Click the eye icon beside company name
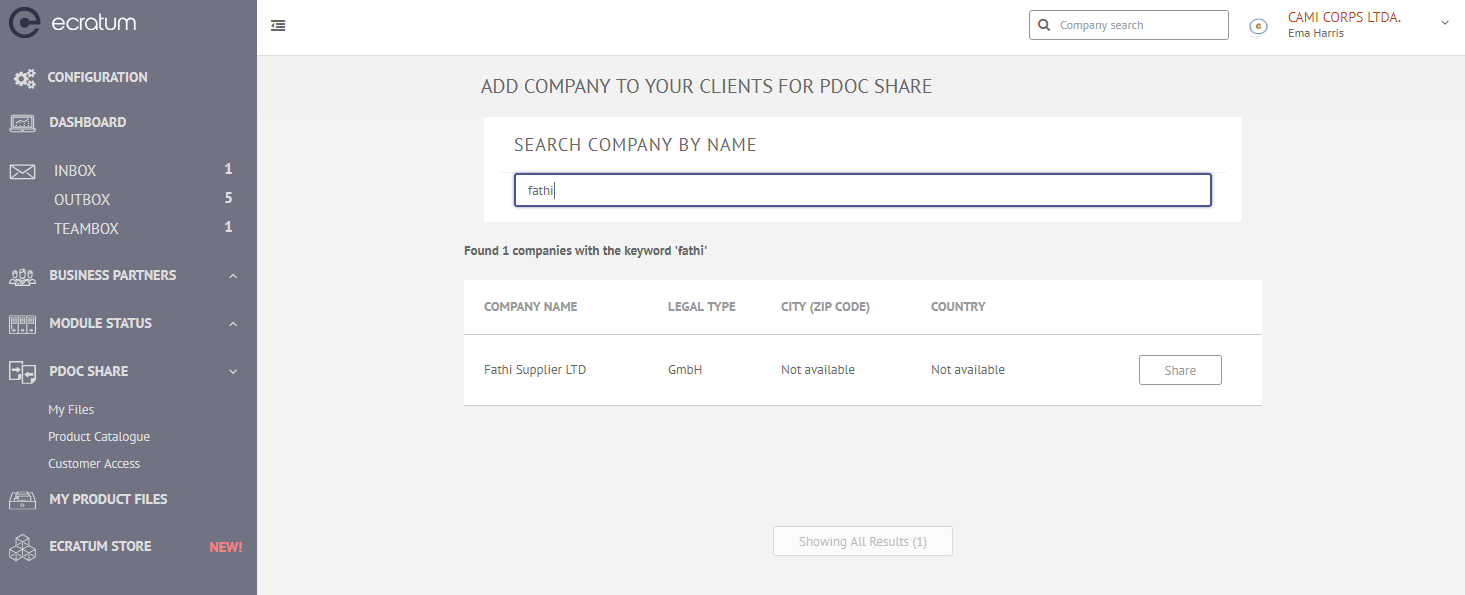 (1259, 26)
